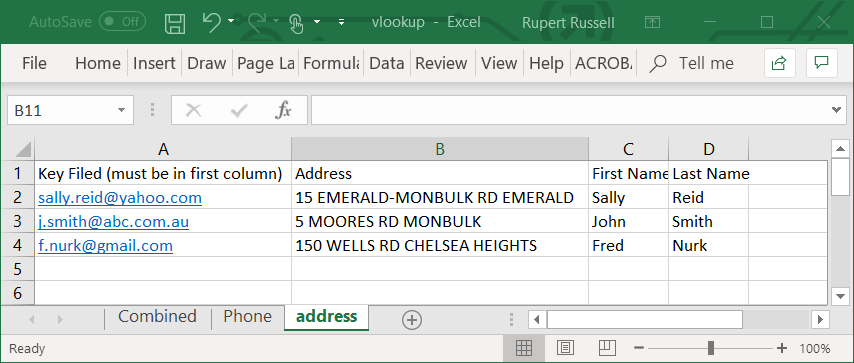854x363 pixels.
Task: Switch to Normal view icon
Action: tap(524, 348)
